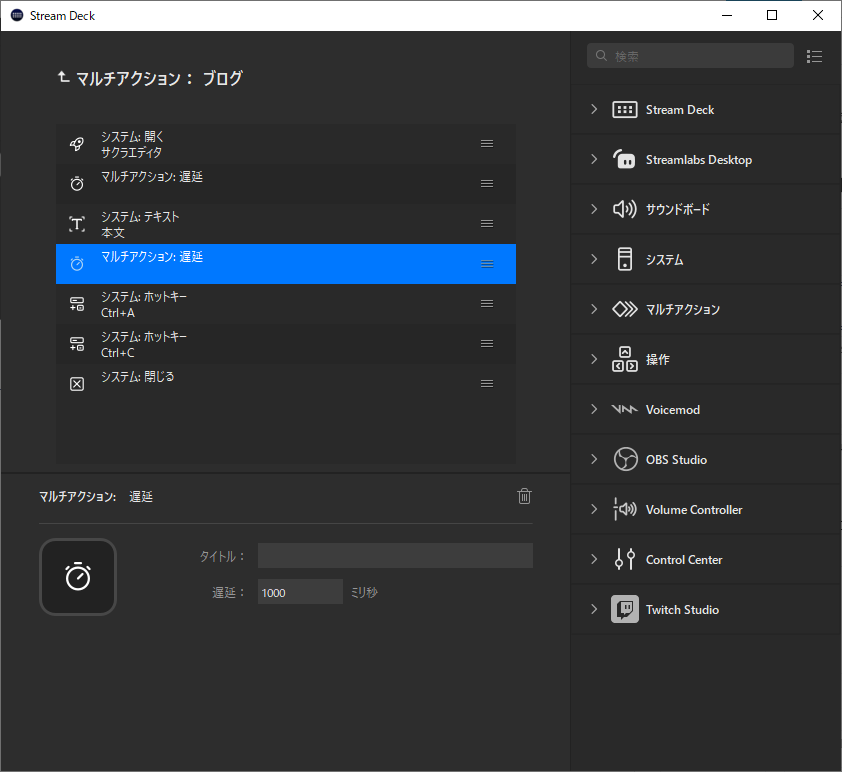Viewport: 842px width, 772px height.
Task: Click the Volume Controller category icon
Action: [625, 509]
